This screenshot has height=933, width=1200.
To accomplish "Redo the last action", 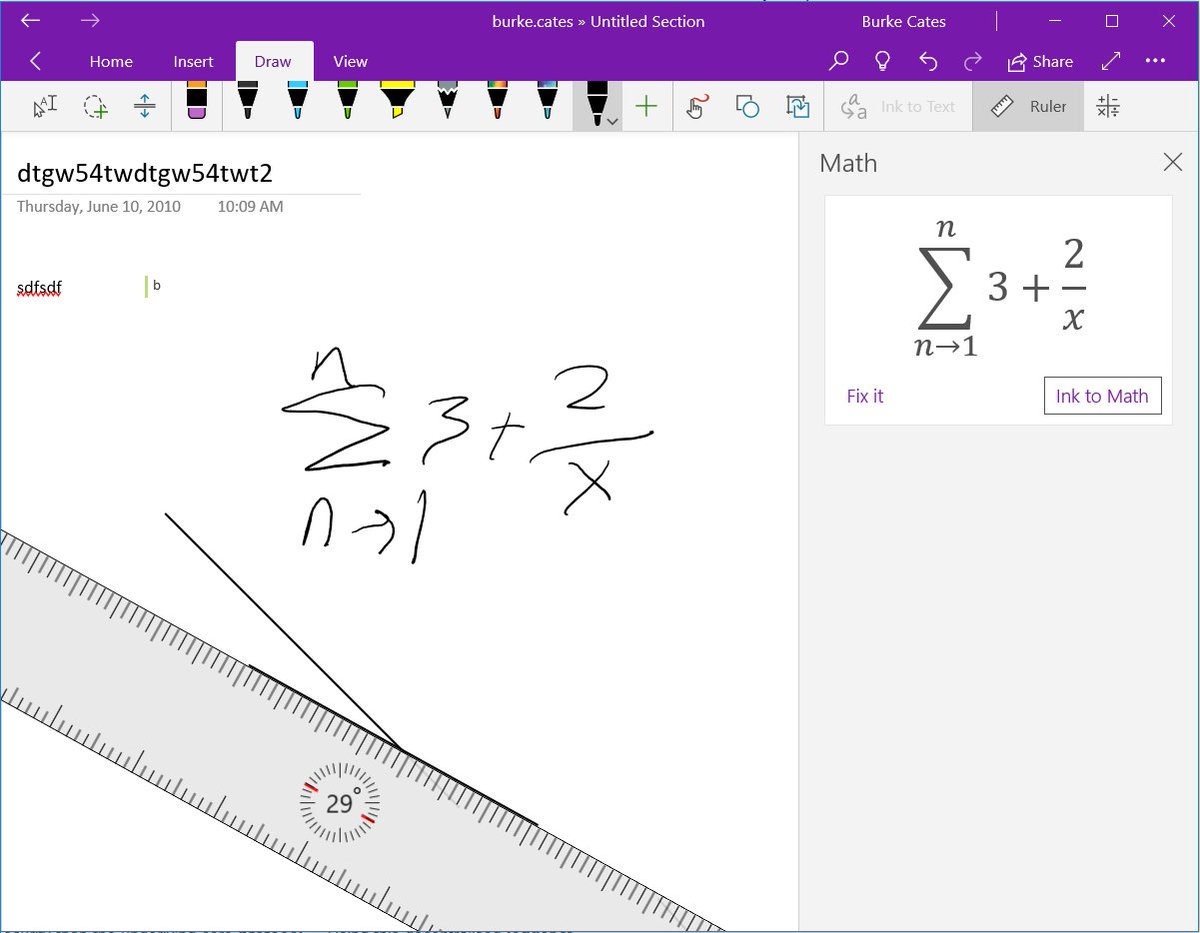I will tap(972, 61).
